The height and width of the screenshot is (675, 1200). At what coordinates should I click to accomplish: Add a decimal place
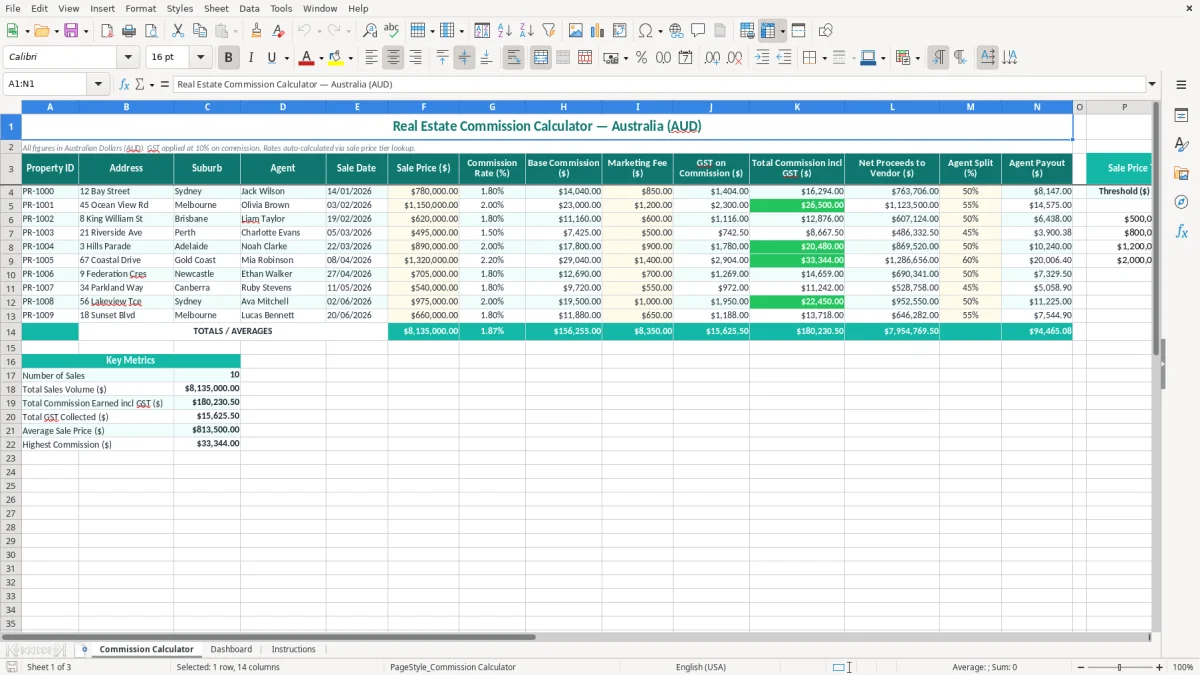[712, 58]
